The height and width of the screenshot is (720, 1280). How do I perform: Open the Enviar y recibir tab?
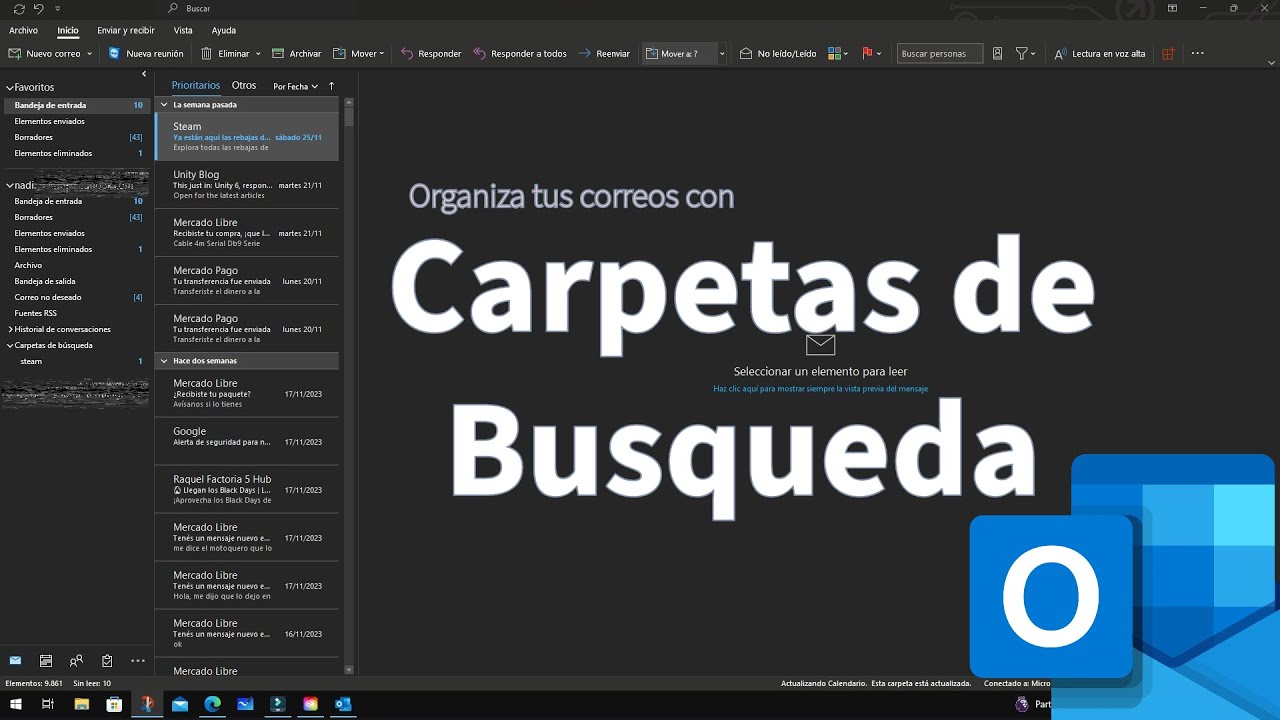[x=126, y=31]
